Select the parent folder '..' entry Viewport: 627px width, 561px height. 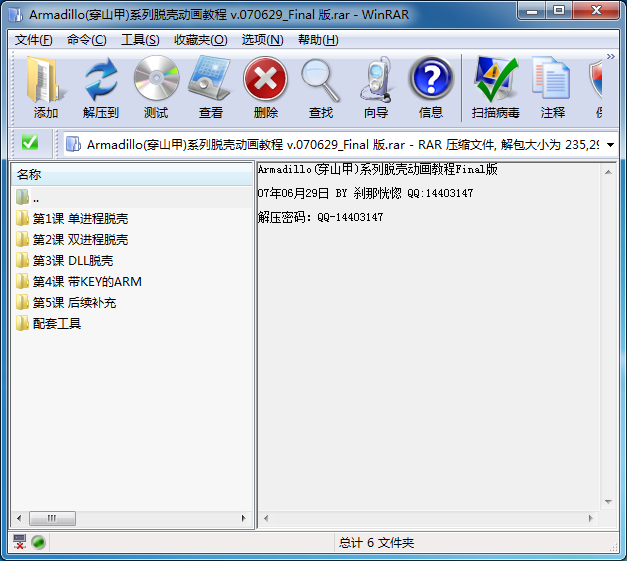(x=132, y=198)
